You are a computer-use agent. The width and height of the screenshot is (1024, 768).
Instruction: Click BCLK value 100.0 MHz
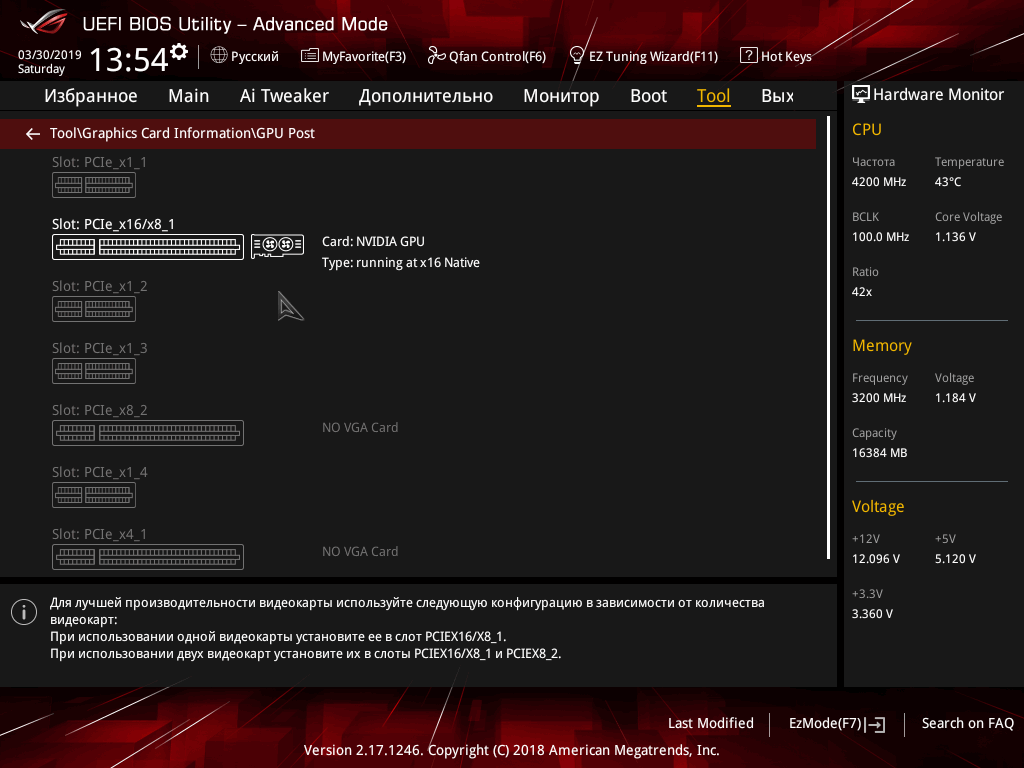pos(880,237)
